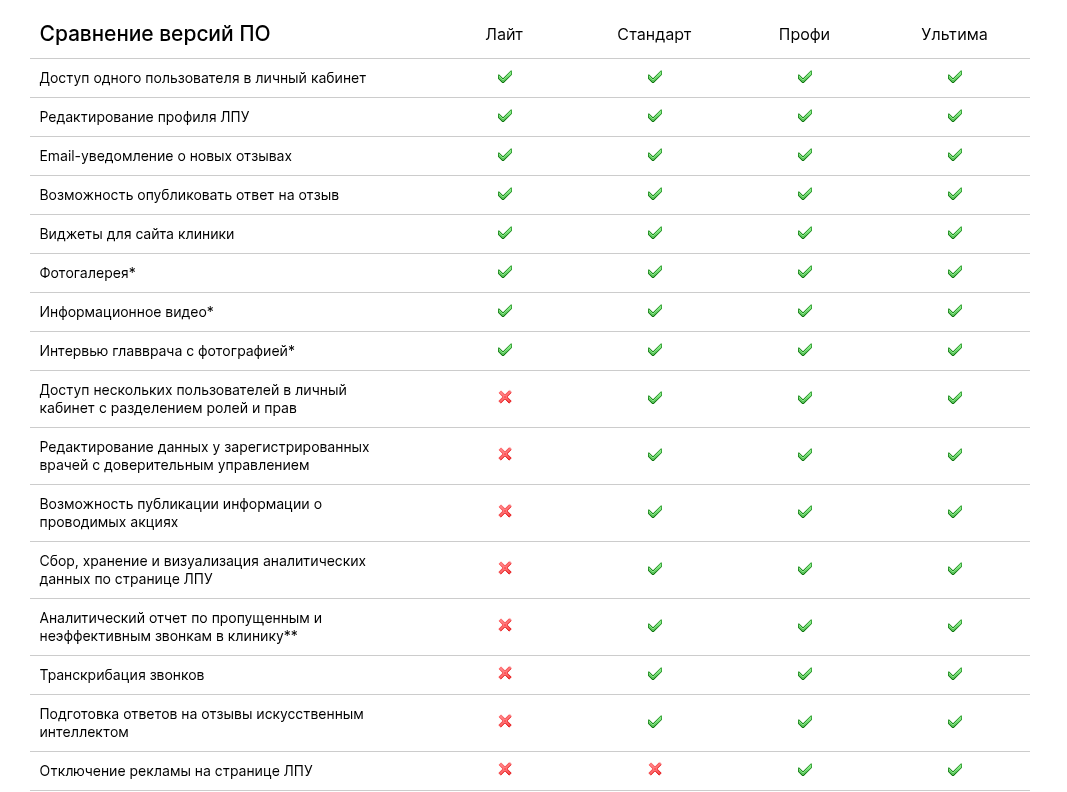Select the Стандарт column header
1067x792 pixels.
pyautogui.click(x=654, y=35)
